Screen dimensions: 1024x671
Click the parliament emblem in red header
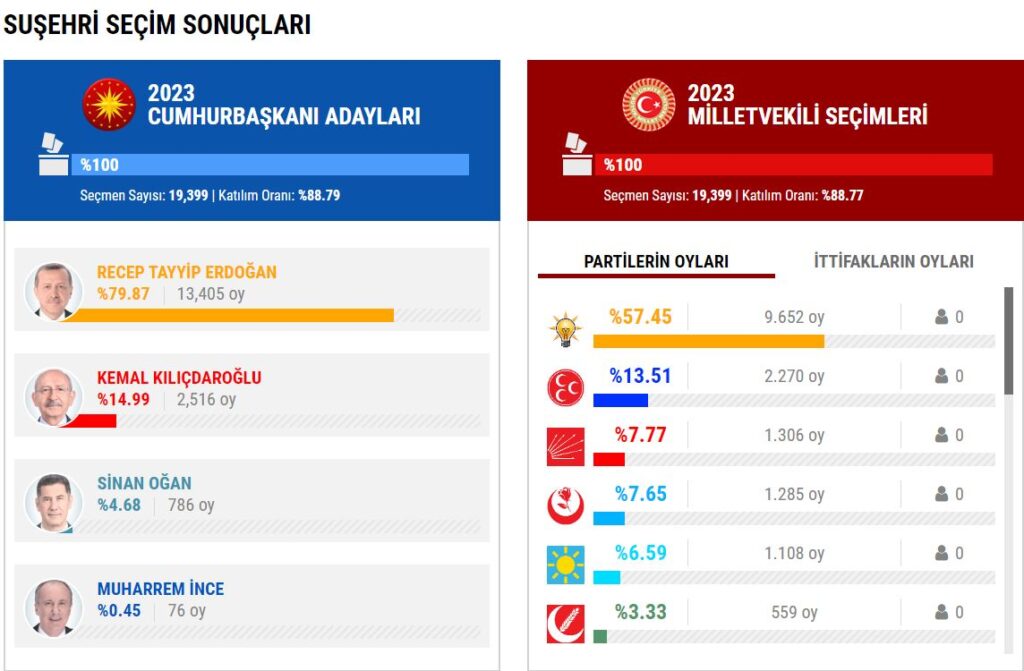(x=649, y=105)
